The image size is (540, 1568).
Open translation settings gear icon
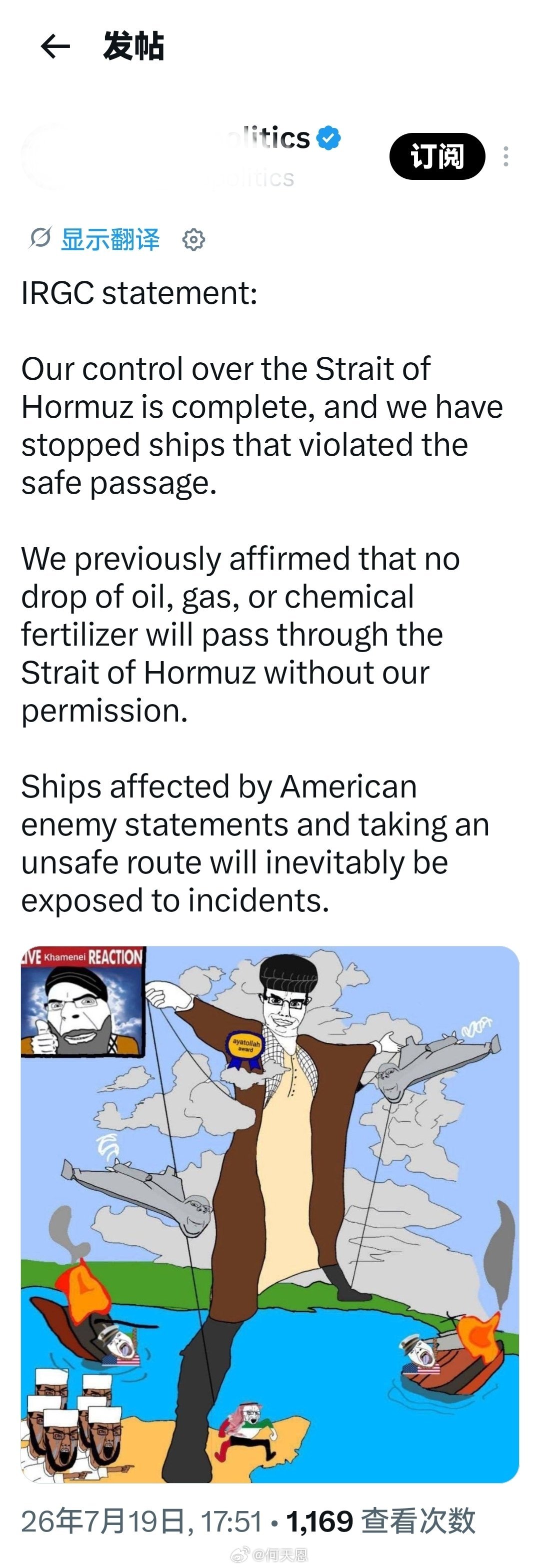click(x=193, y=240)
